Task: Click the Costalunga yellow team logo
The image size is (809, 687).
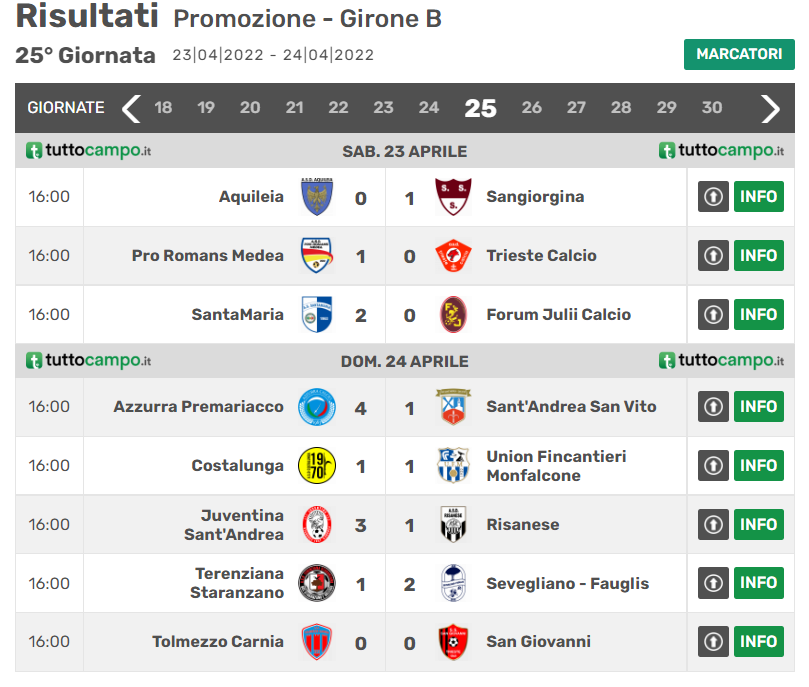Action: [317, 466]
